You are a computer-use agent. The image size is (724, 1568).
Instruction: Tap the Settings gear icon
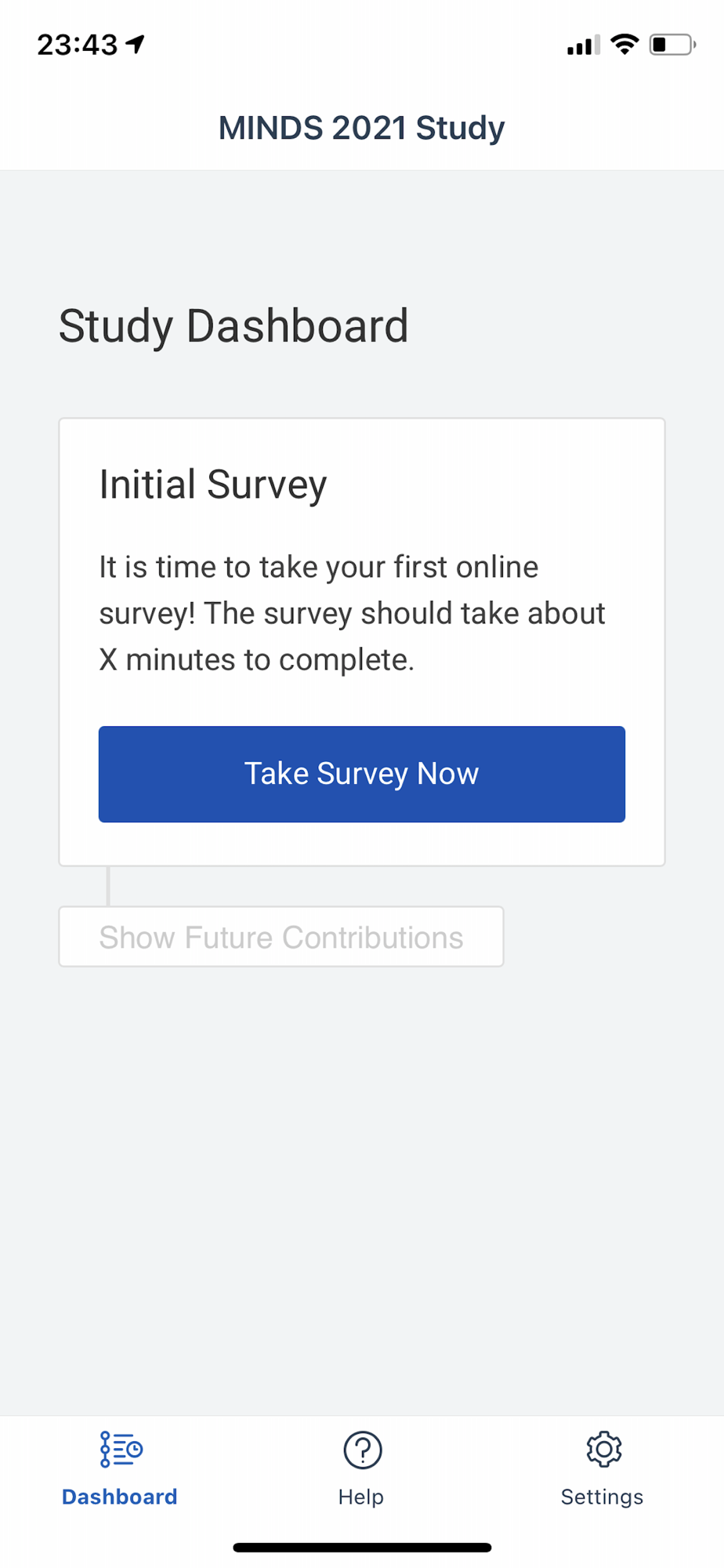coord(603,1449)
